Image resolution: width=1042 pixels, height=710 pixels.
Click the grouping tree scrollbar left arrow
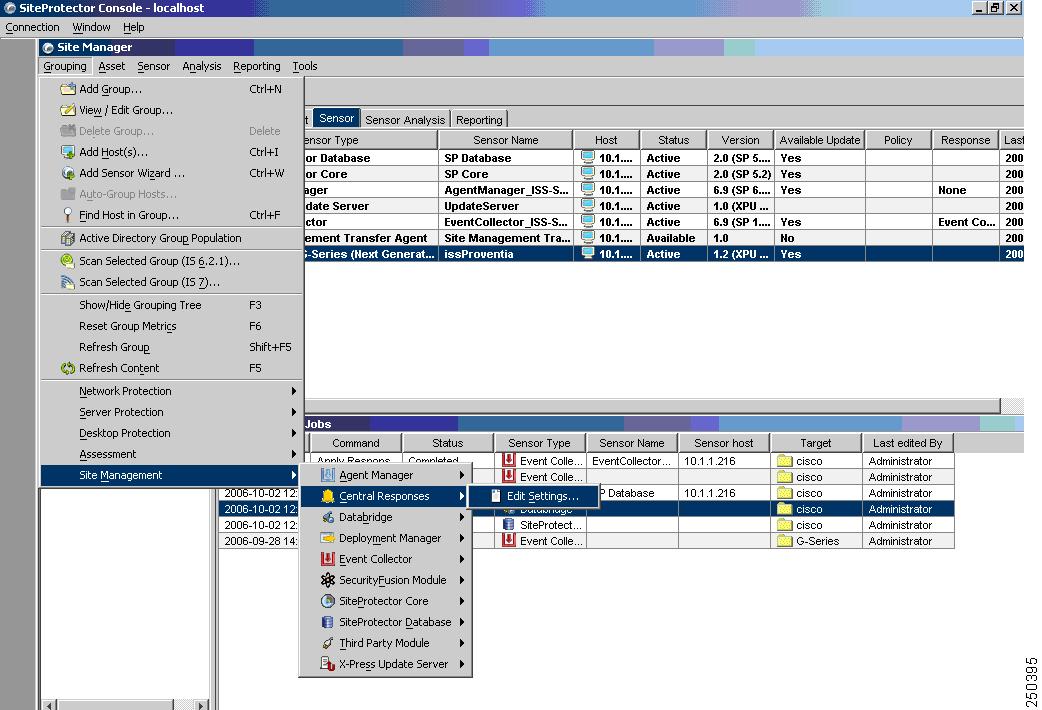48,705
